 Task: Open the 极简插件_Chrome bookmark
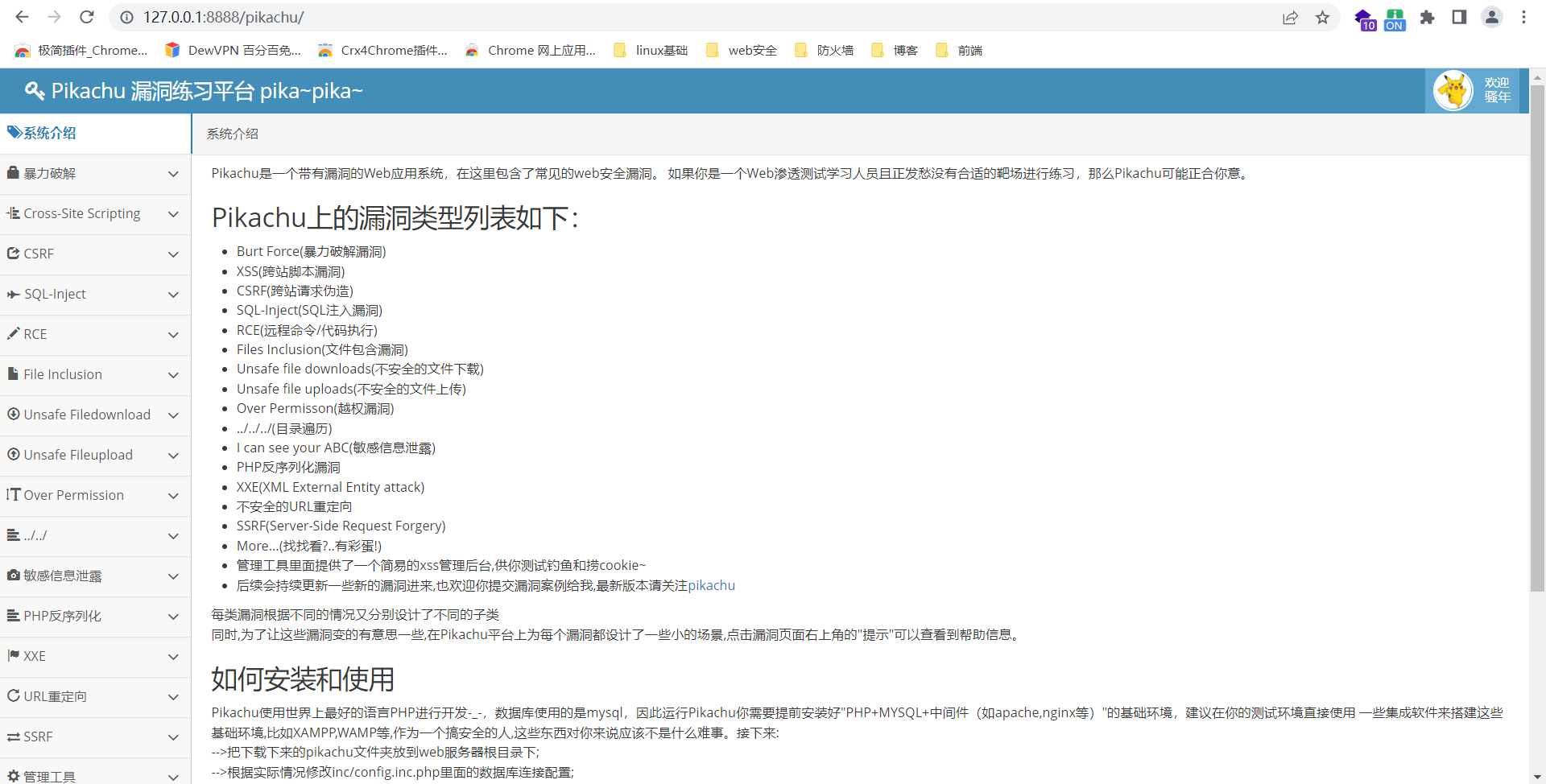81,50
